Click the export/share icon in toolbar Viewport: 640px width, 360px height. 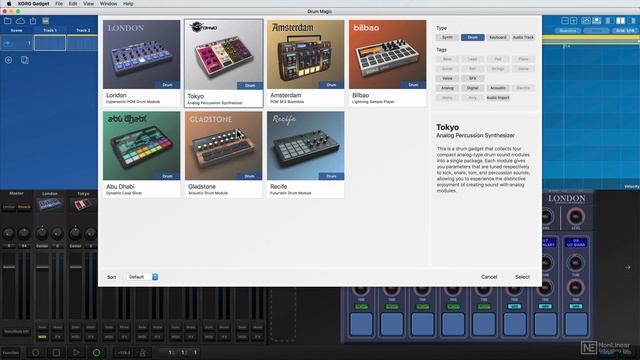coord(33,21)
